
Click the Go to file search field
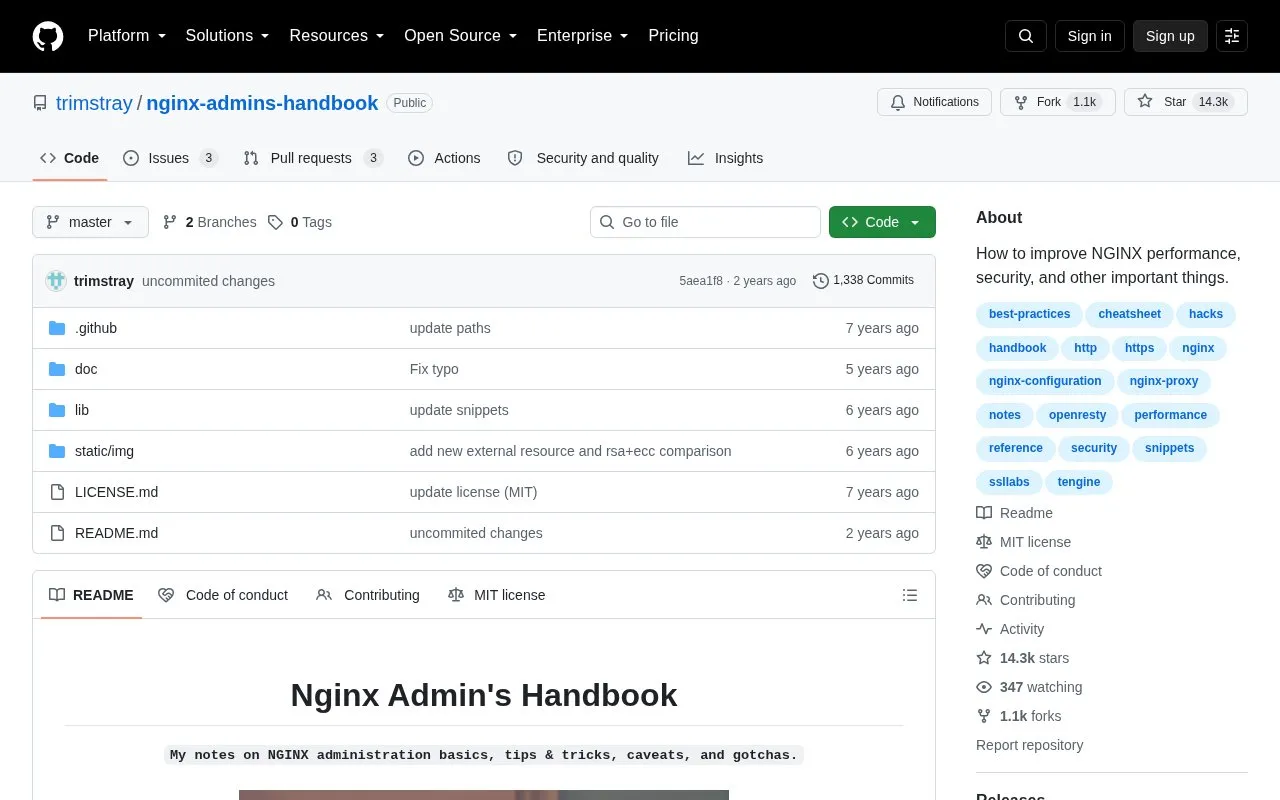pos(705,222)
